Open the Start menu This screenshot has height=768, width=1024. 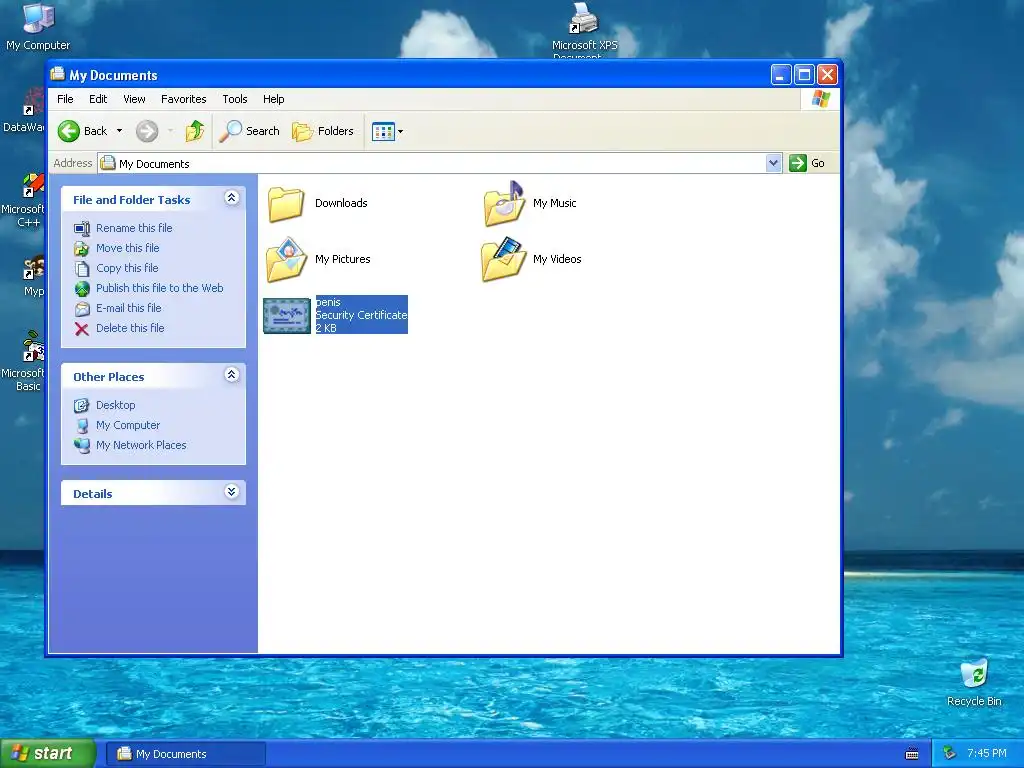coord(48,754)
